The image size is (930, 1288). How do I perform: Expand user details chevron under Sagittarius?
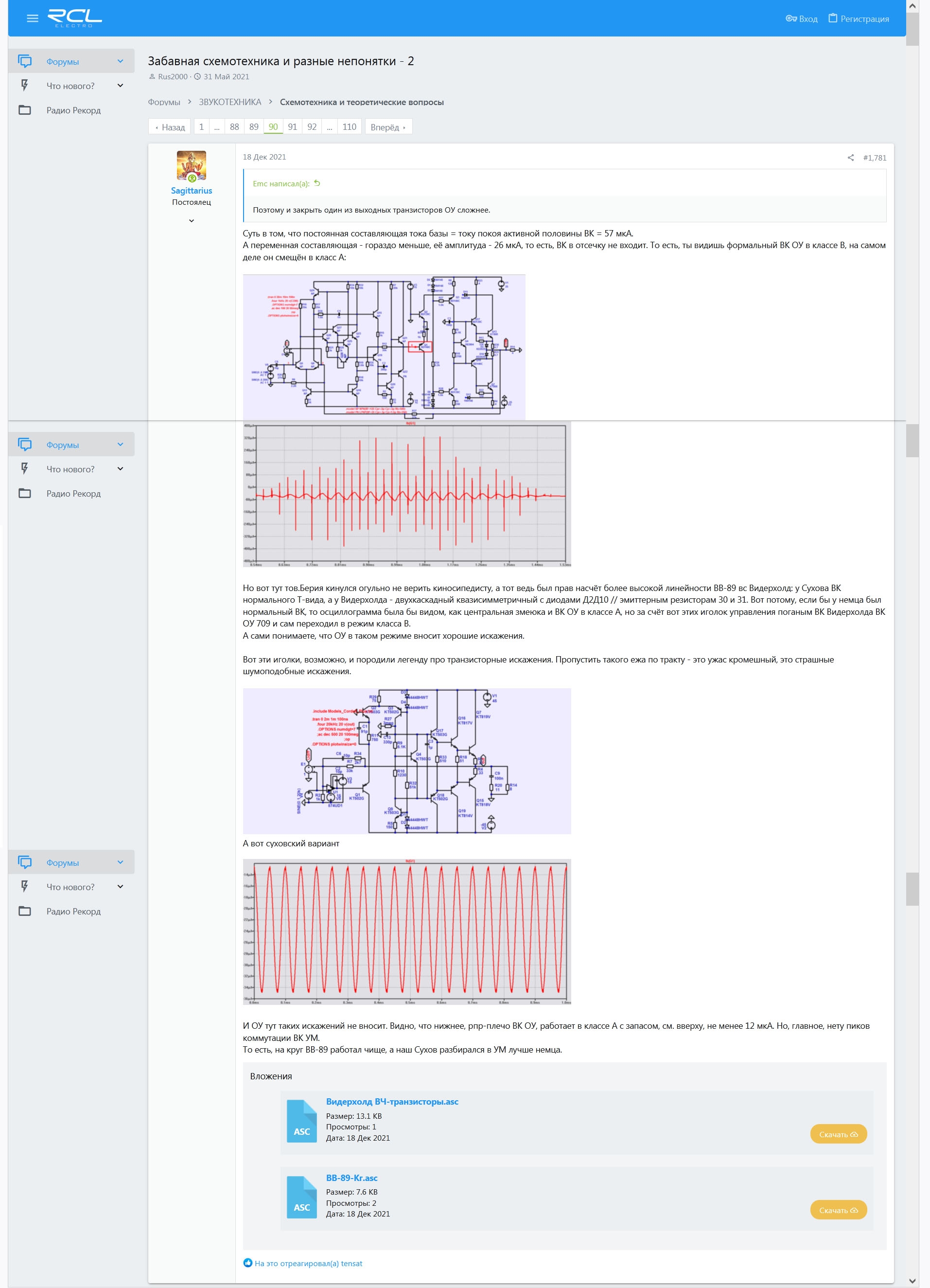(192, 220)
